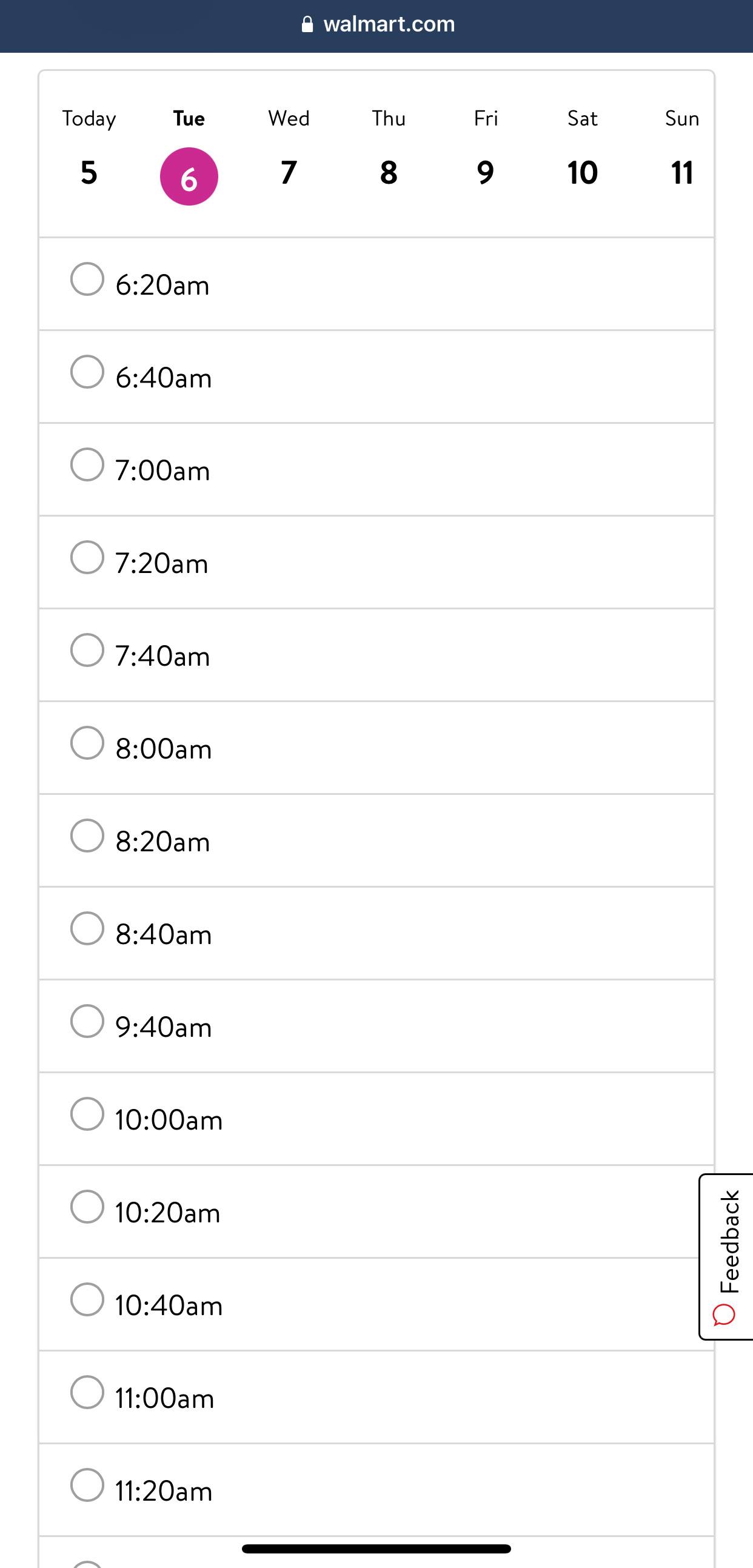Select the 6:20am time slot radio button
Image resolution: width=753 pixels, height=1568 pixels.
pyautogui.click(x=87, y=280)
